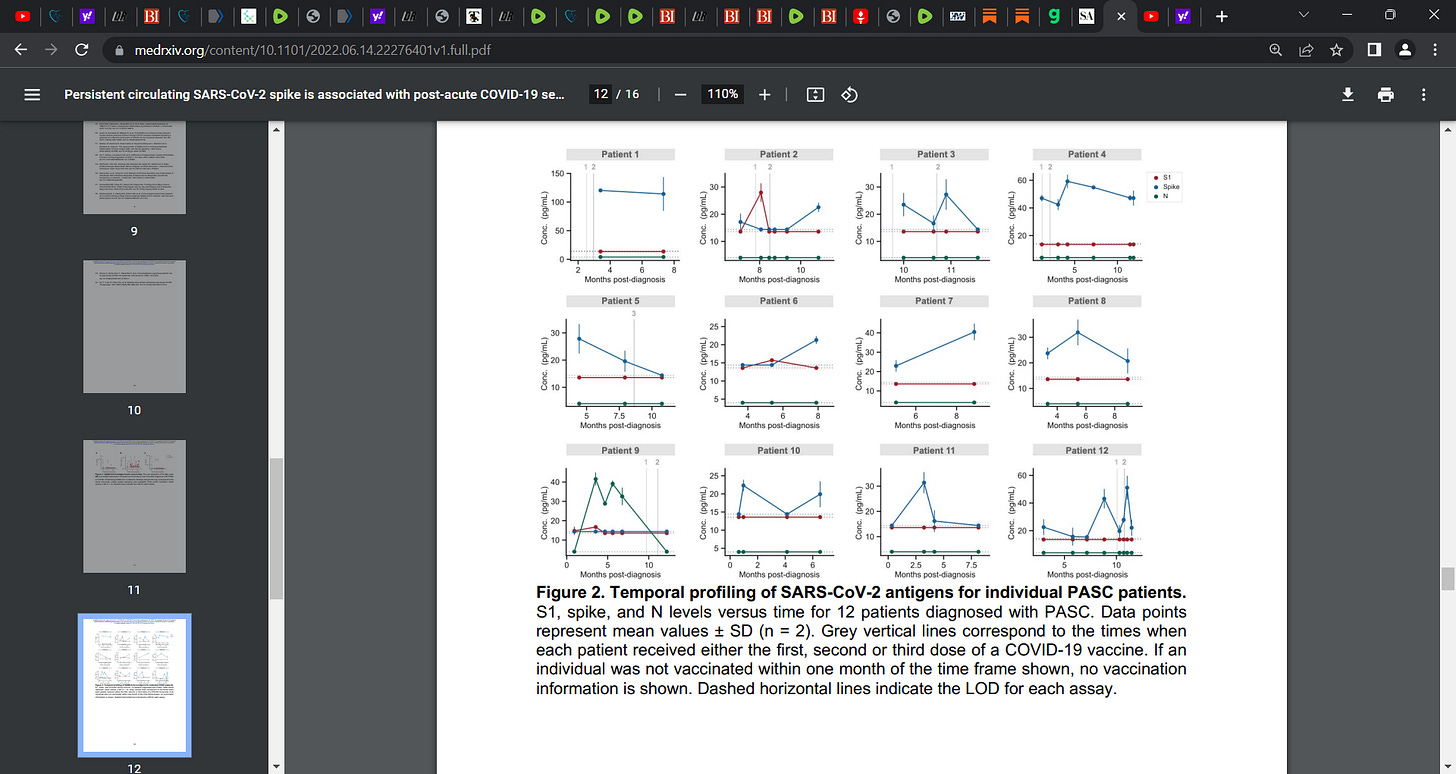Switch to the blue-white striped icon tab
The width and height of the screenshot is (1456, 774).
pyautogui.click(x=957, y=16)
